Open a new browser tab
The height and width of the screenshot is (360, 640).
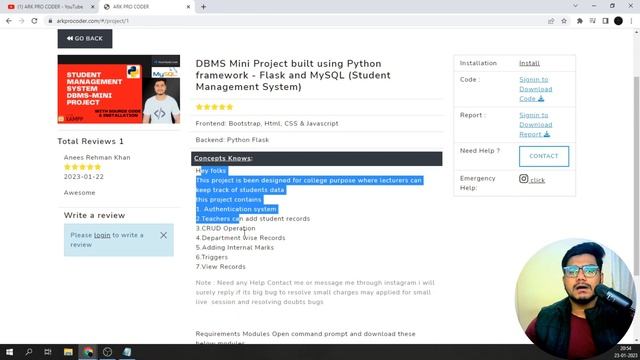(203, 7)
